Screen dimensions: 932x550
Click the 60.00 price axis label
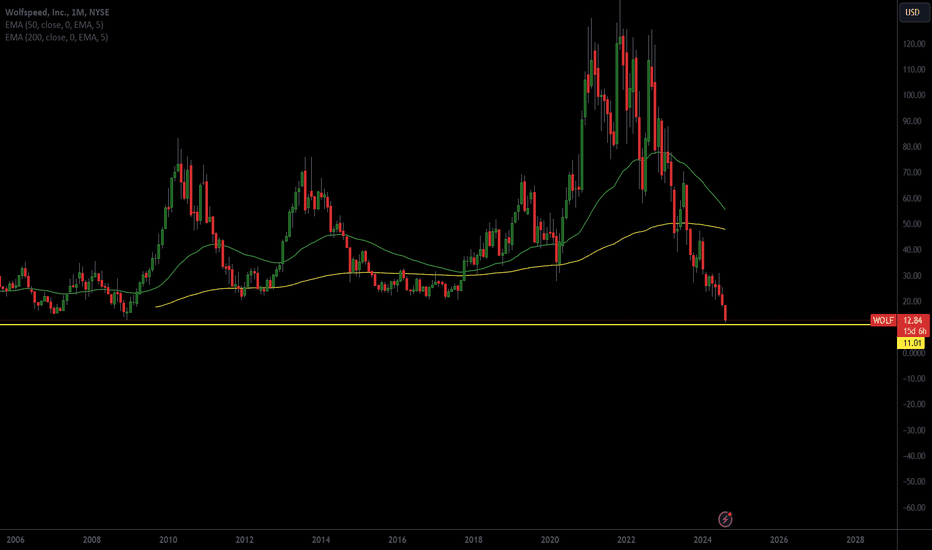click(914, 198)
